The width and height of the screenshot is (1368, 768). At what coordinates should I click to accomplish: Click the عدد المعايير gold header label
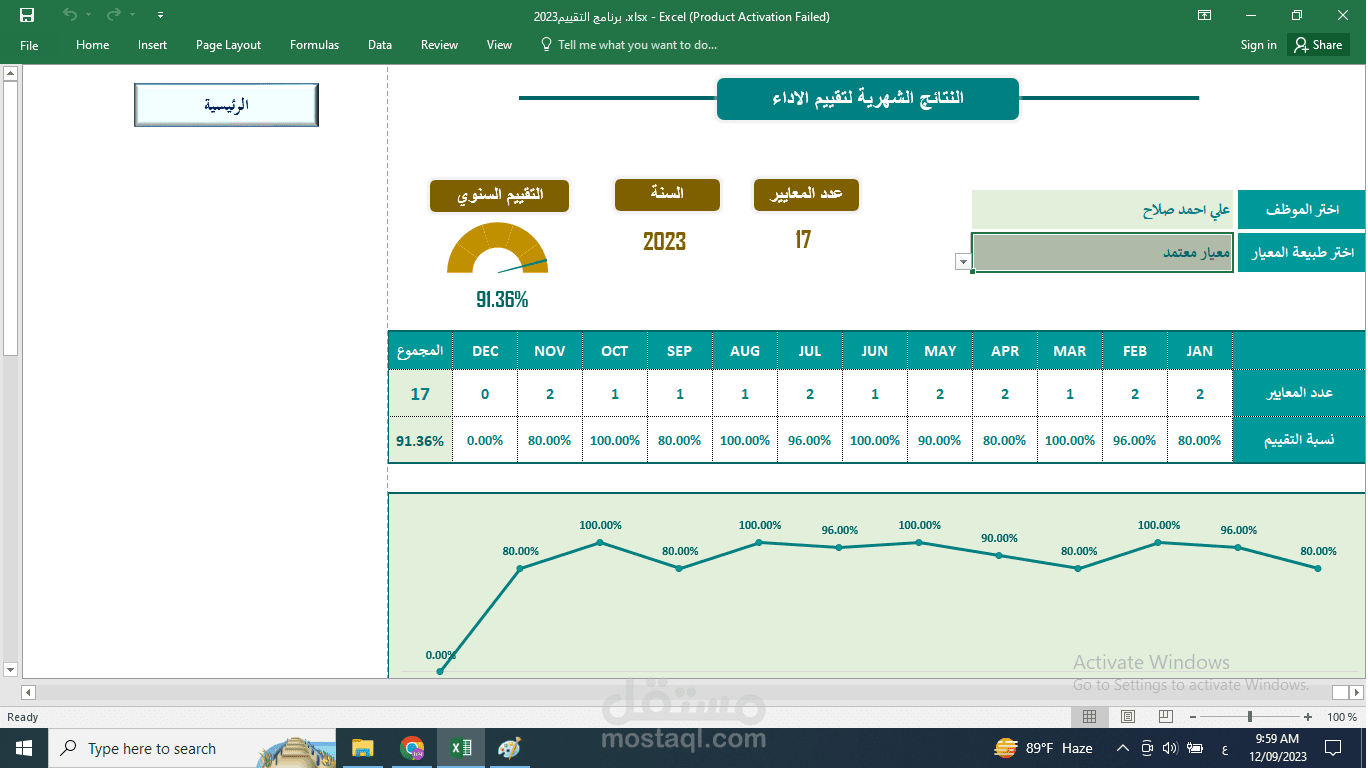coord(806,194)
